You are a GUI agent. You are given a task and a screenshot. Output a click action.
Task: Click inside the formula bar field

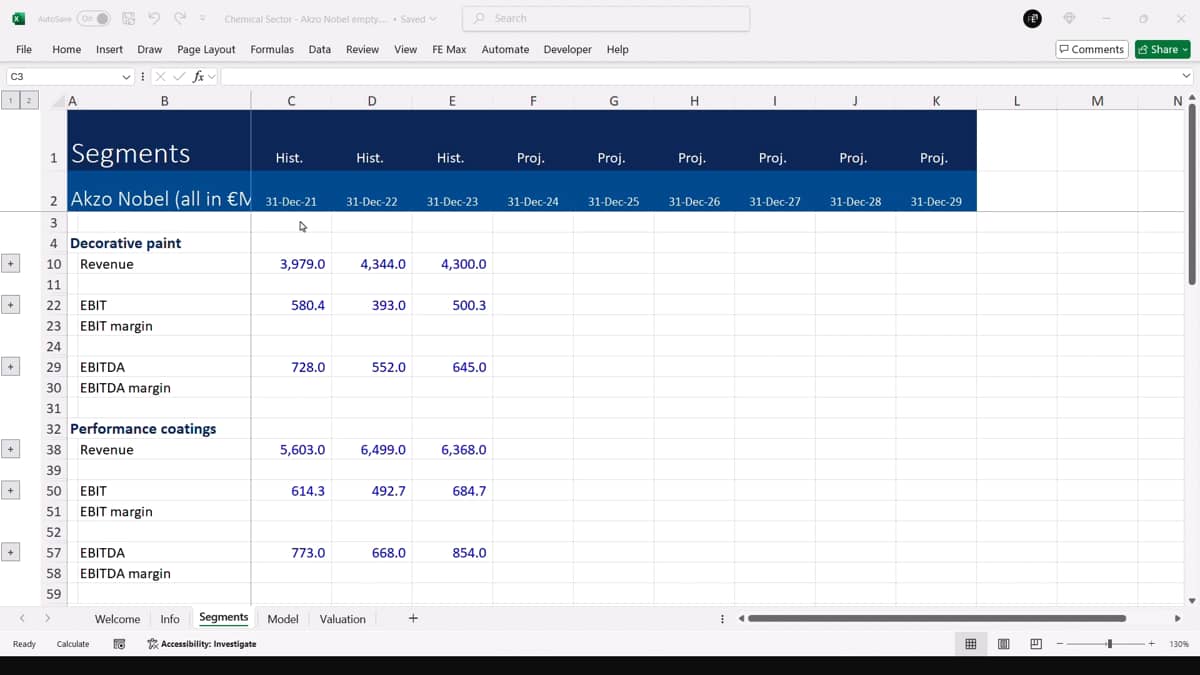(x=699, y=76)
